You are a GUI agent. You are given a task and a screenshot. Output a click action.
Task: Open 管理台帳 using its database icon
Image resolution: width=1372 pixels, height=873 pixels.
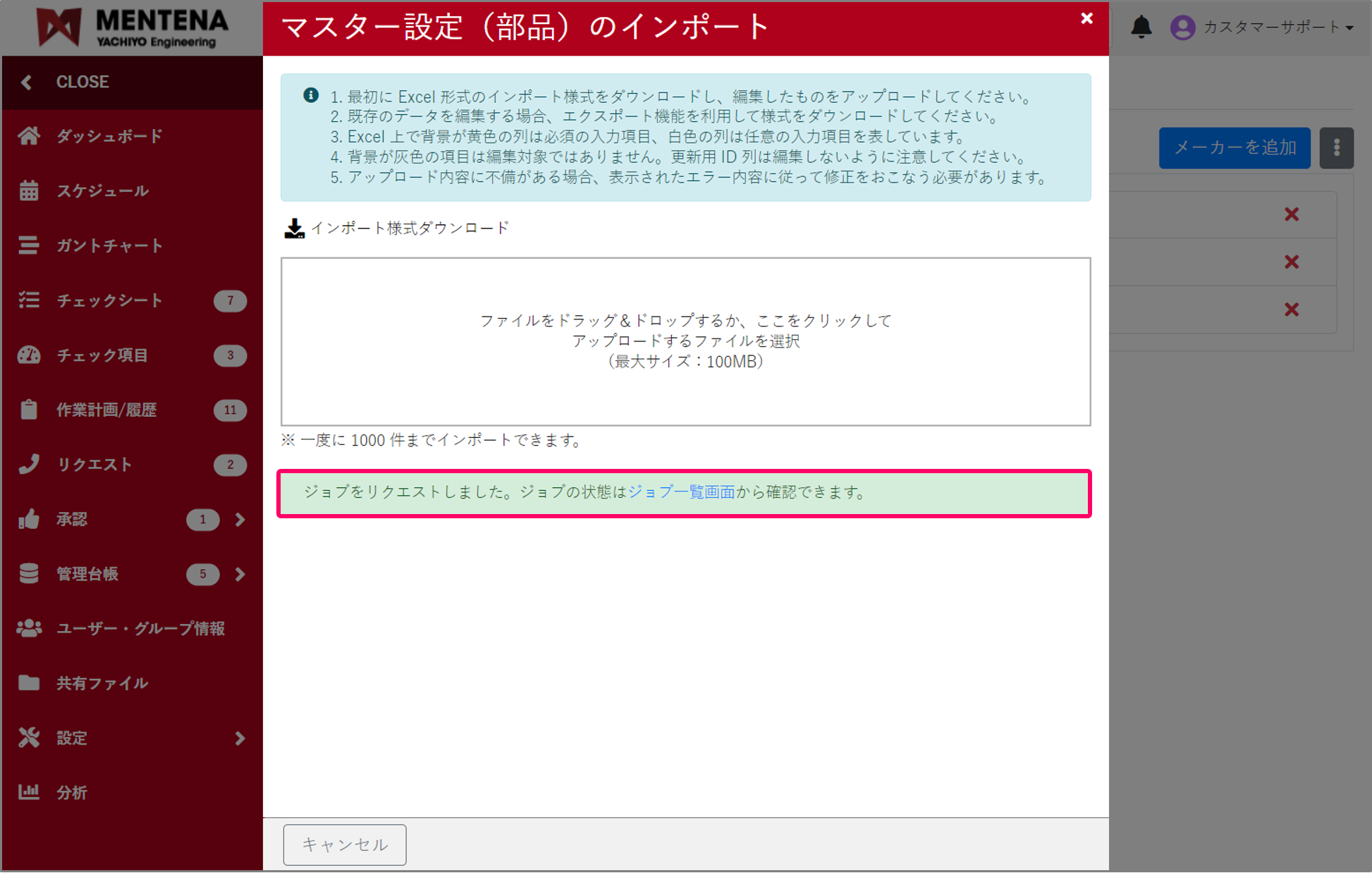tap(28, 574)
